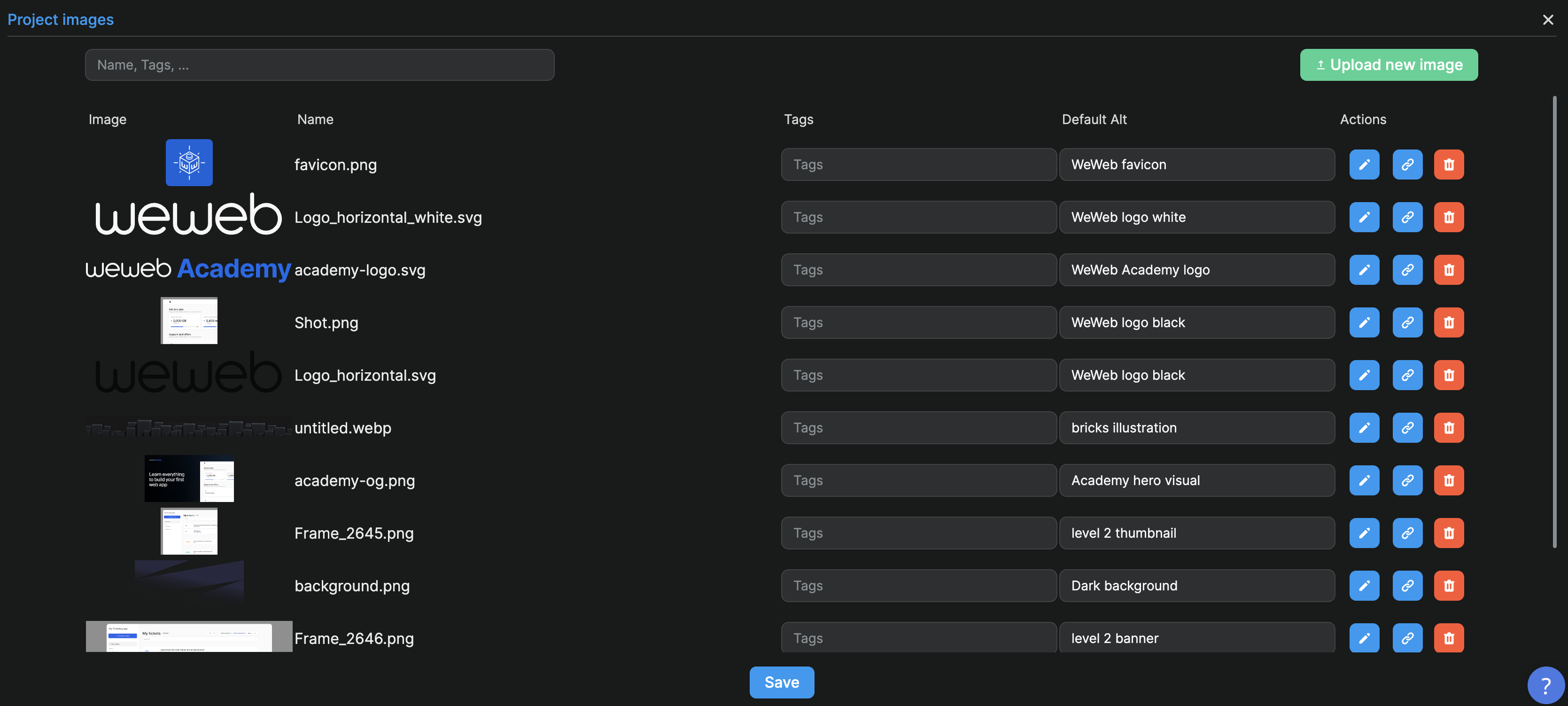The image size is (1568, 706).
Task: Open the help question mark bubble
Action: click(1545, 685)
